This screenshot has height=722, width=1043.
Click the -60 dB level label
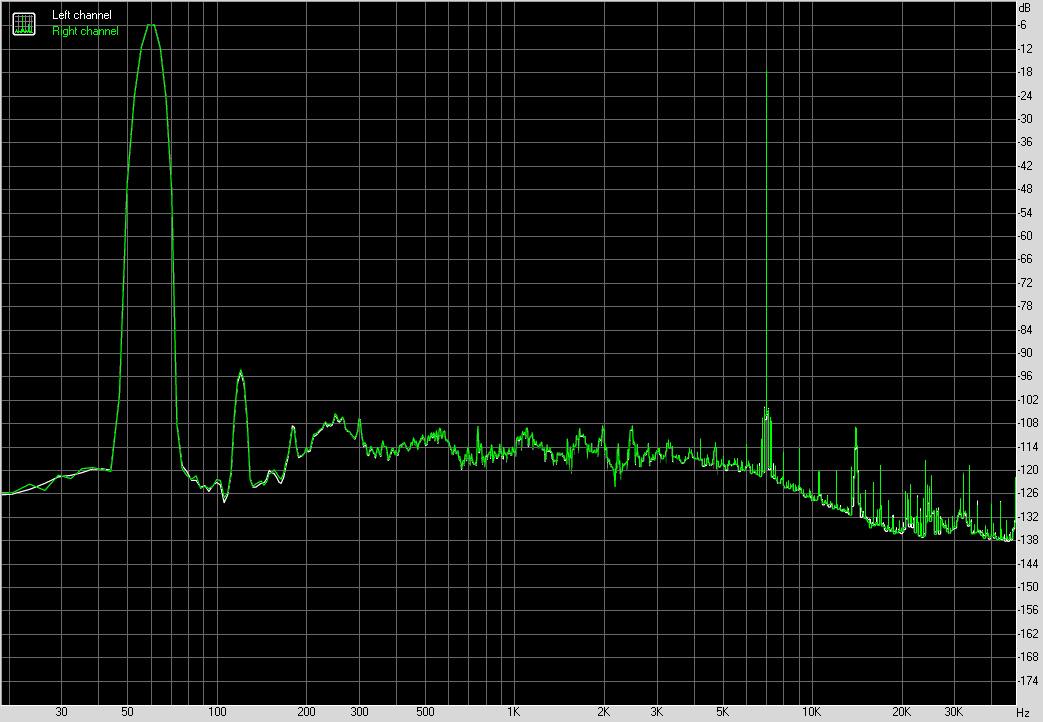pos(1024,236)
